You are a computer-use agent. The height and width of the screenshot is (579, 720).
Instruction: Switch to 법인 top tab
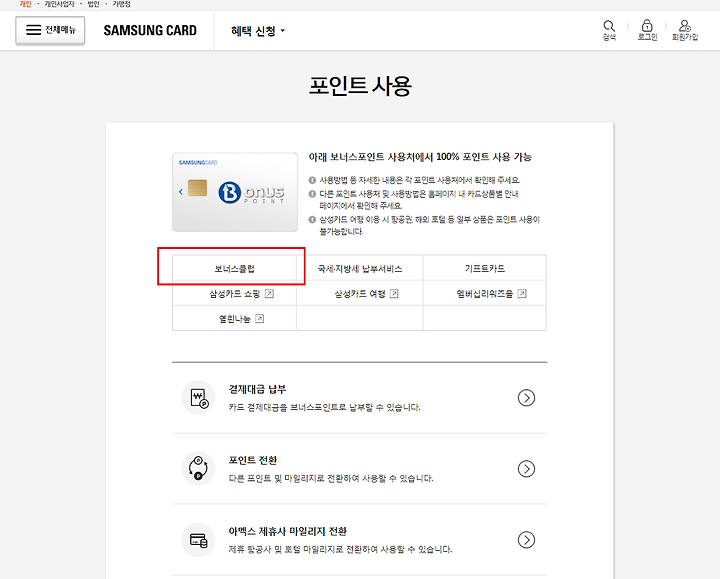pyautogui.click(x=93, y=4)
